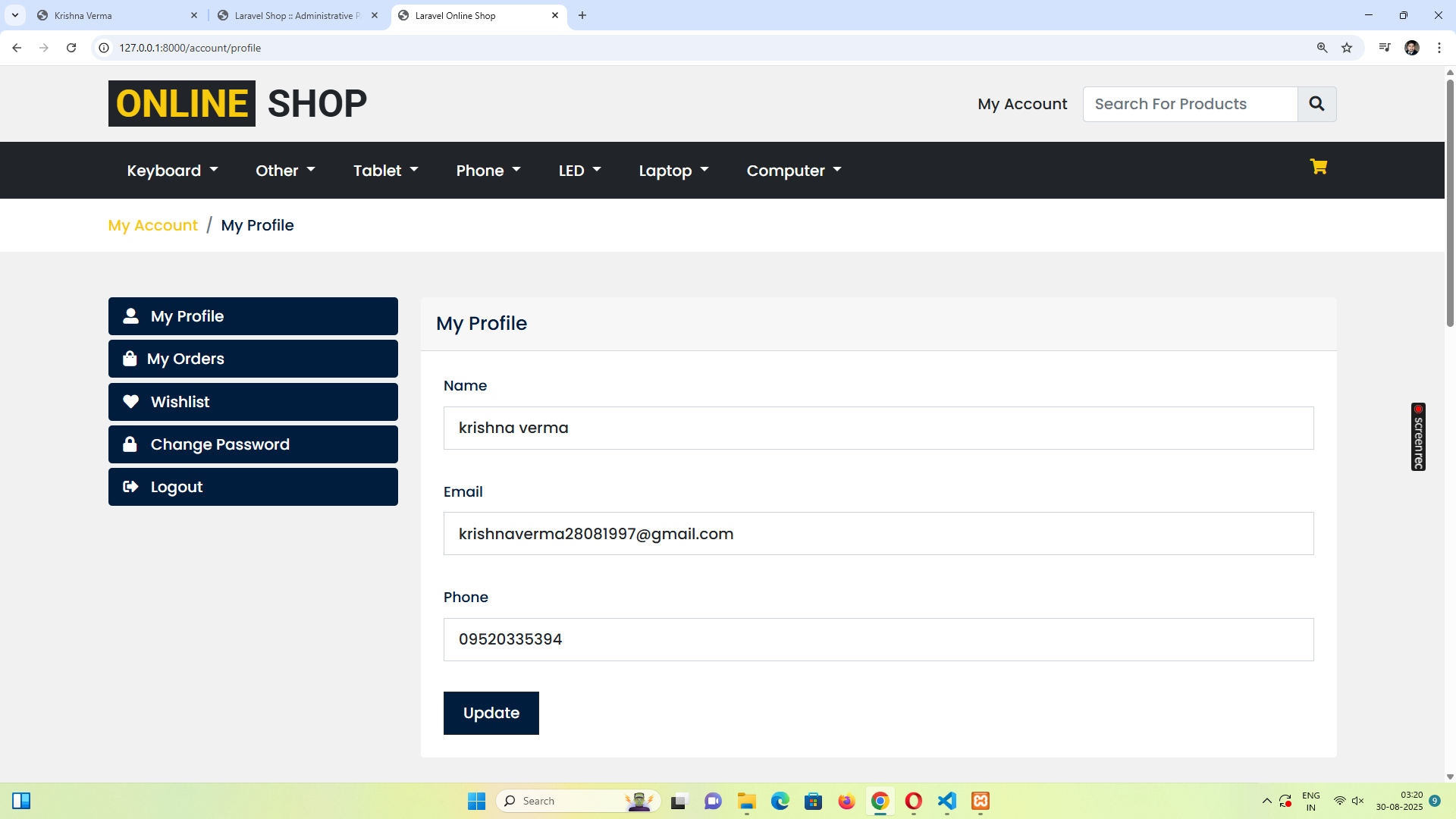Click the Name input field

878,428
